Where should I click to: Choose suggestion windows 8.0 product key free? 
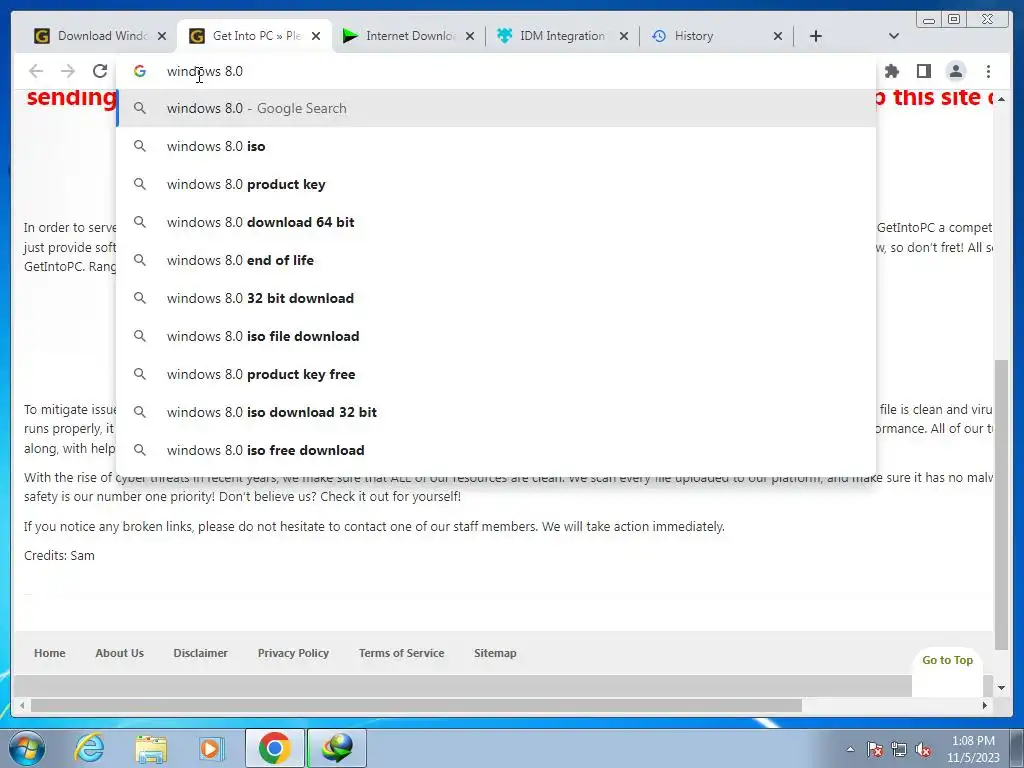[496, 374]
